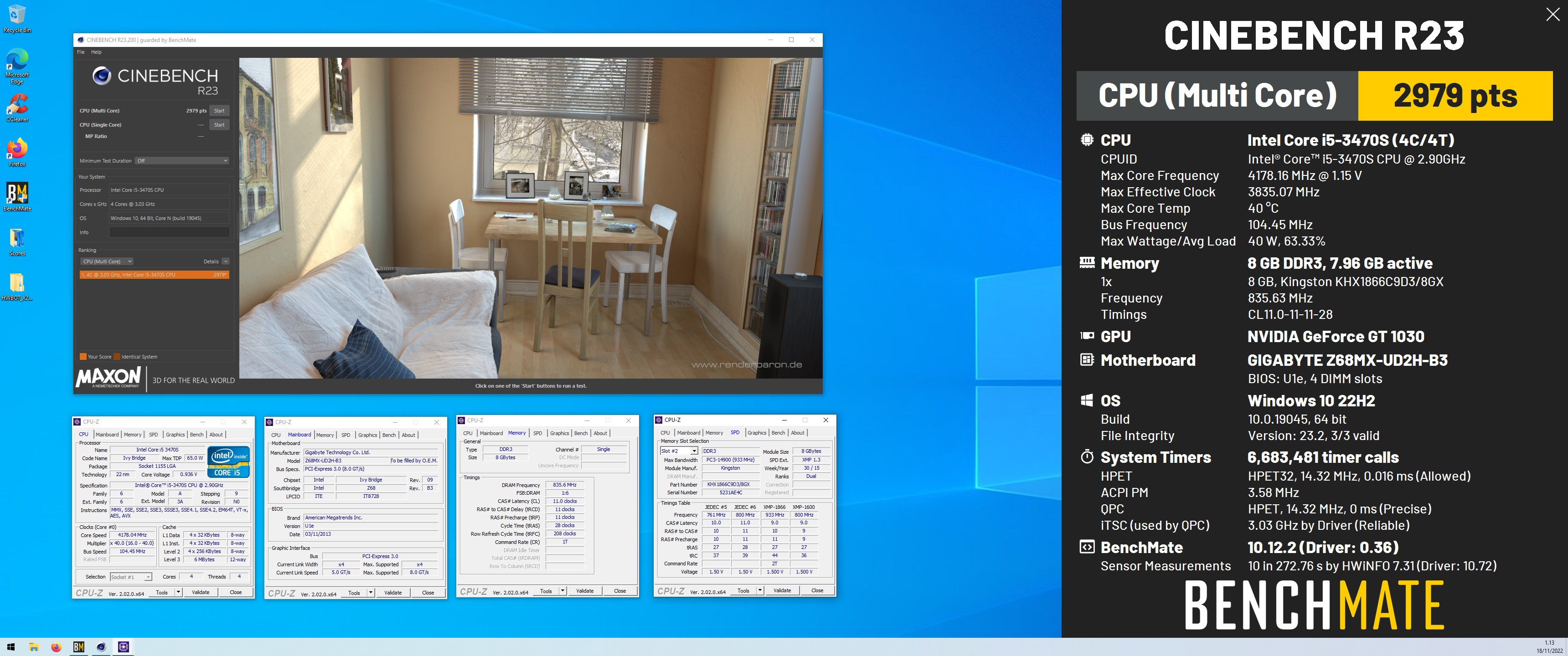Click the Intel Core i5 logo in CPU-Z

[228, 462]
